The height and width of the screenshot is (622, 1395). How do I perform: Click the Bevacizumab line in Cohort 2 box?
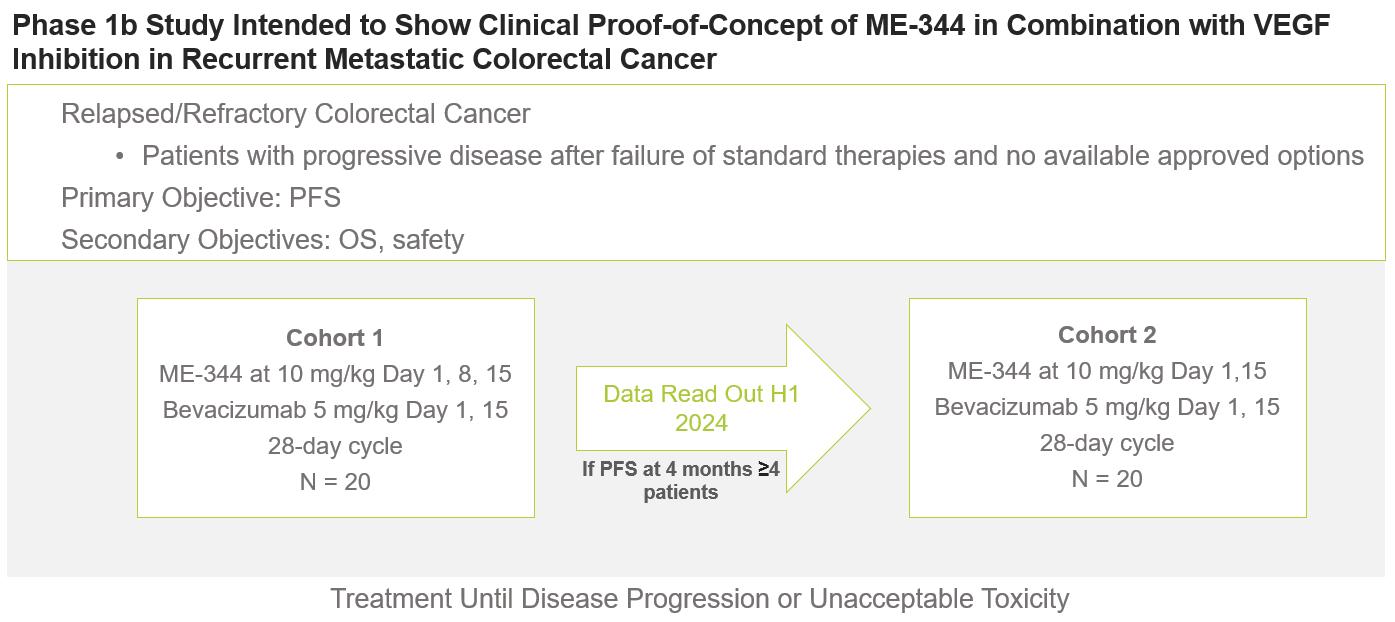click(1107, 407)
